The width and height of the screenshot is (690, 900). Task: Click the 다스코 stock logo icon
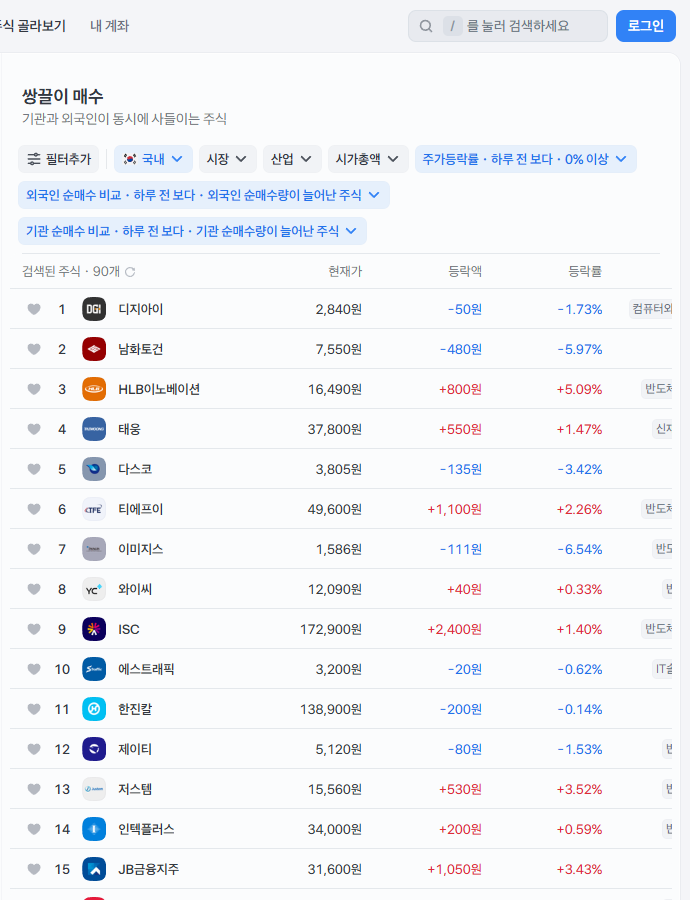pyautogui.click(x=94, y=469)
